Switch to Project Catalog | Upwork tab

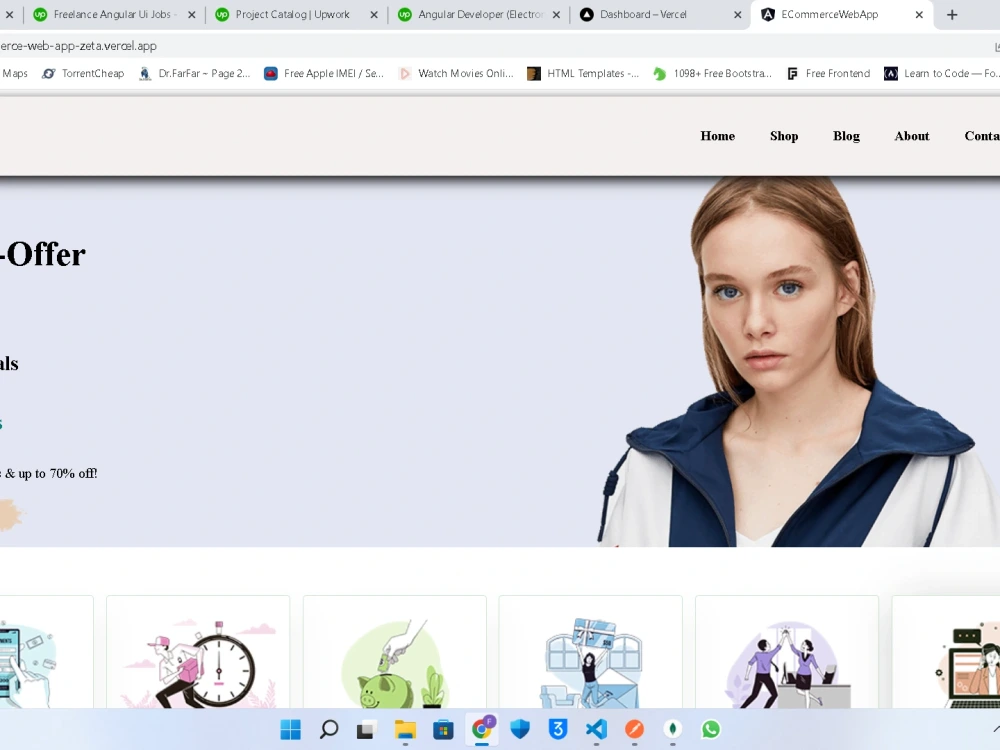point(284,15)
